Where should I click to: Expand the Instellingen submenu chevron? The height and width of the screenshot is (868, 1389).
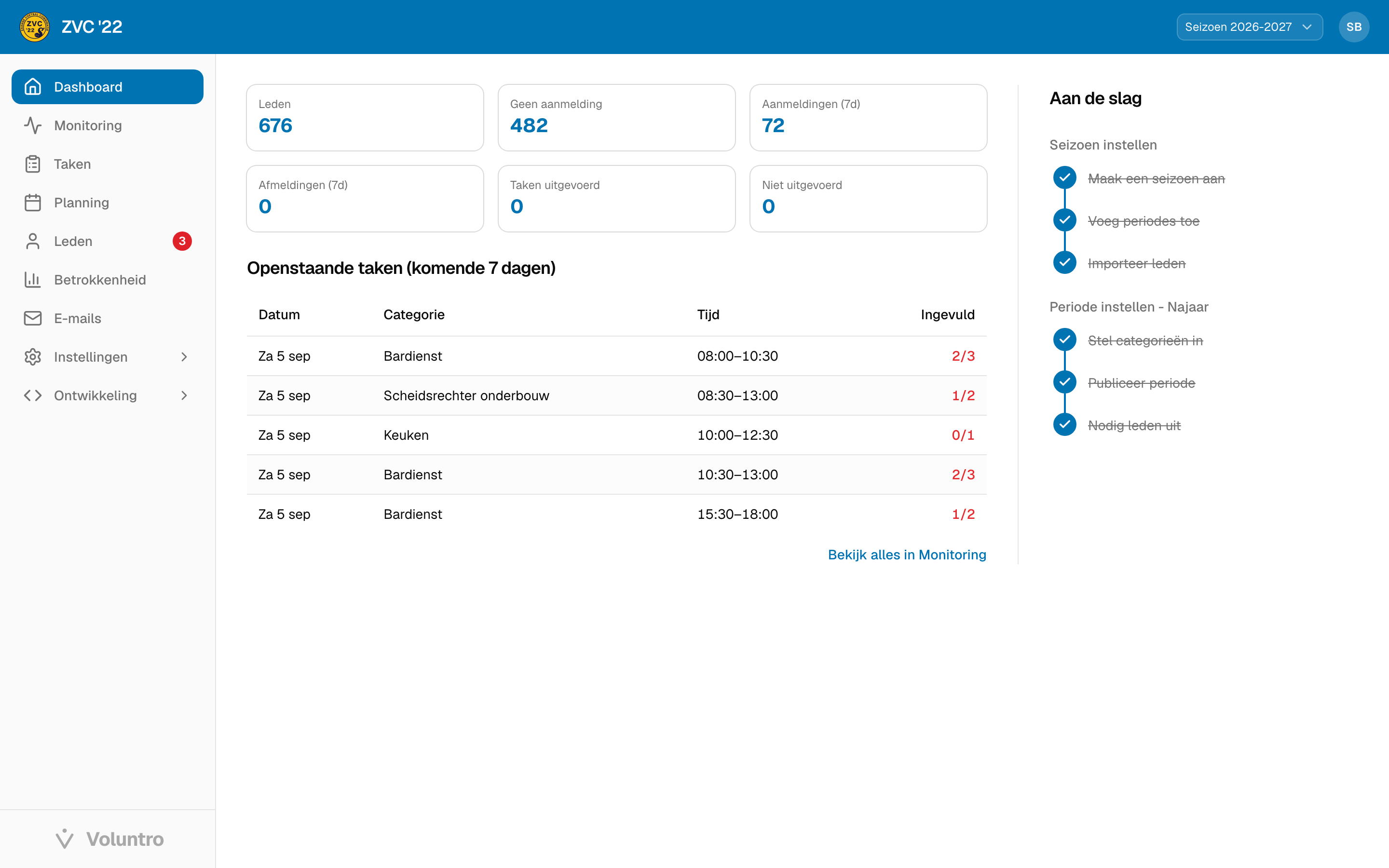click(184, 356)
